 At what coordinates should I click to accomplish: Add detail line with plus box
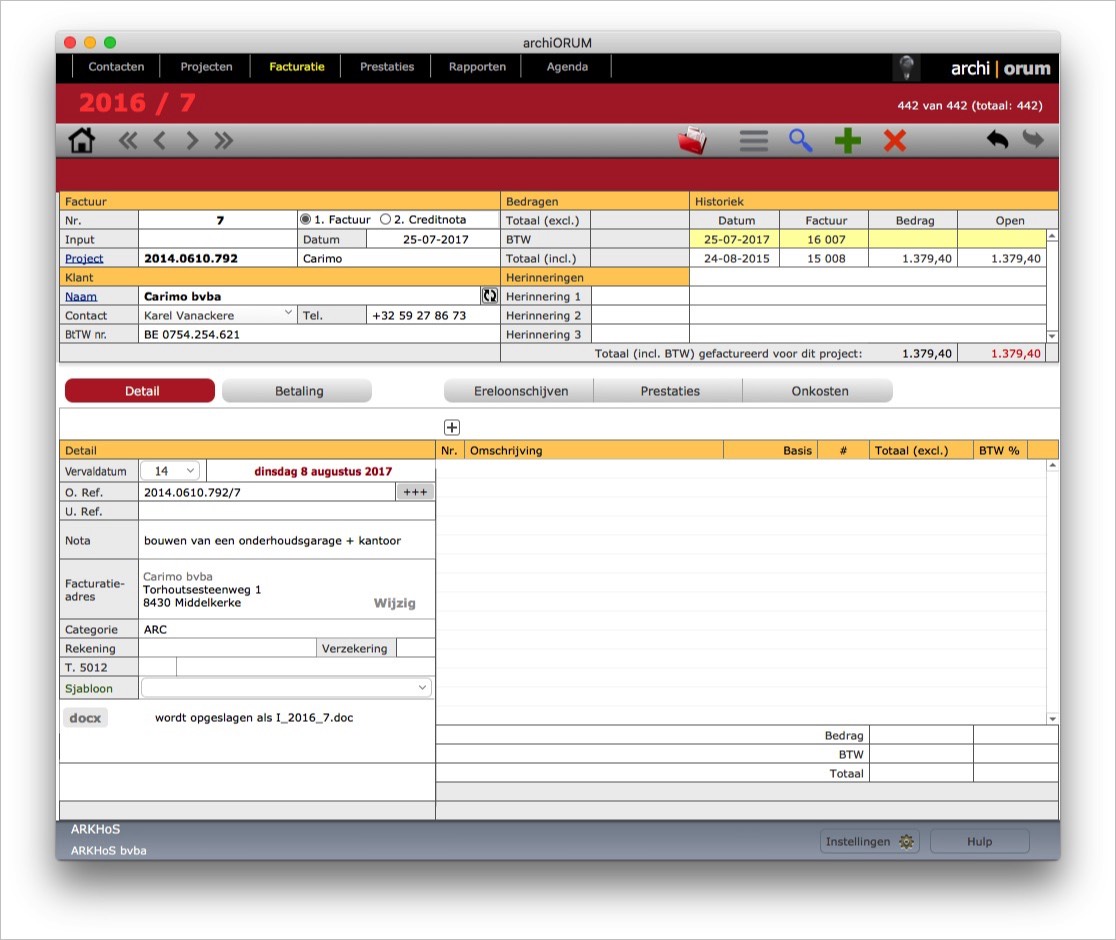(452, 427)
